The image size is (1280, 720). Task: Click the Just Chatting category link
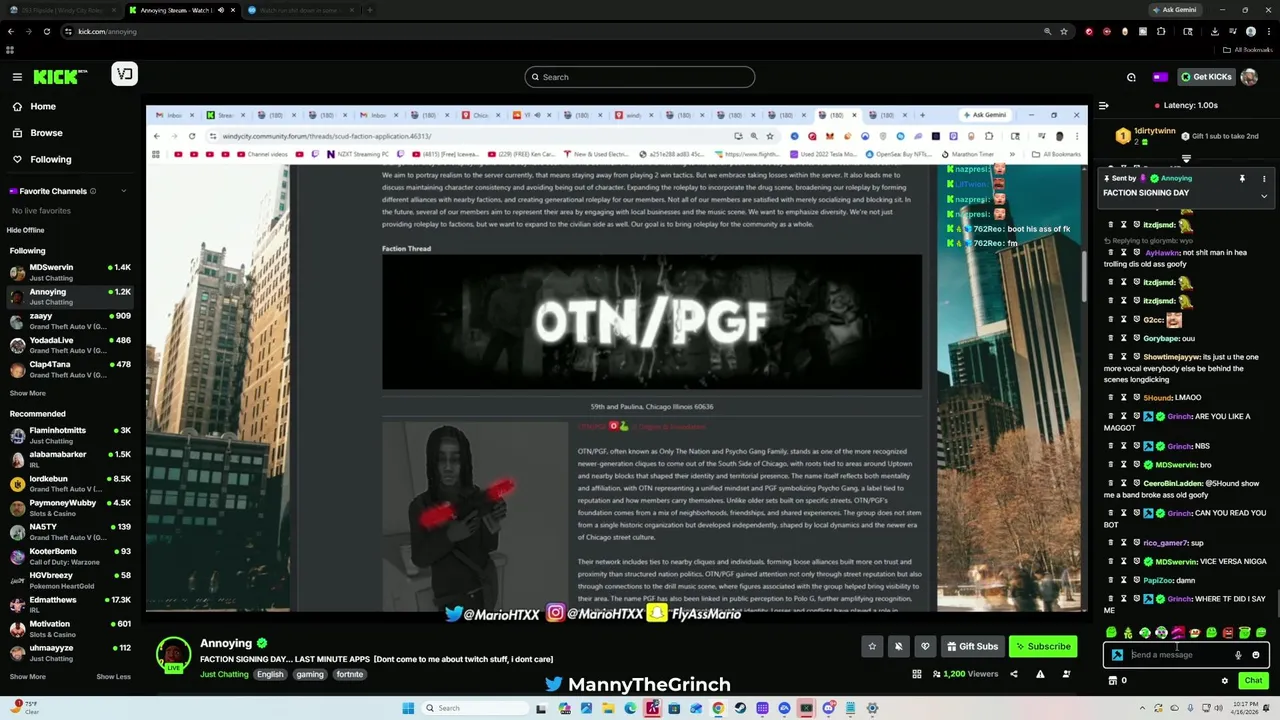pyautogui.click(x=224, y=674)
